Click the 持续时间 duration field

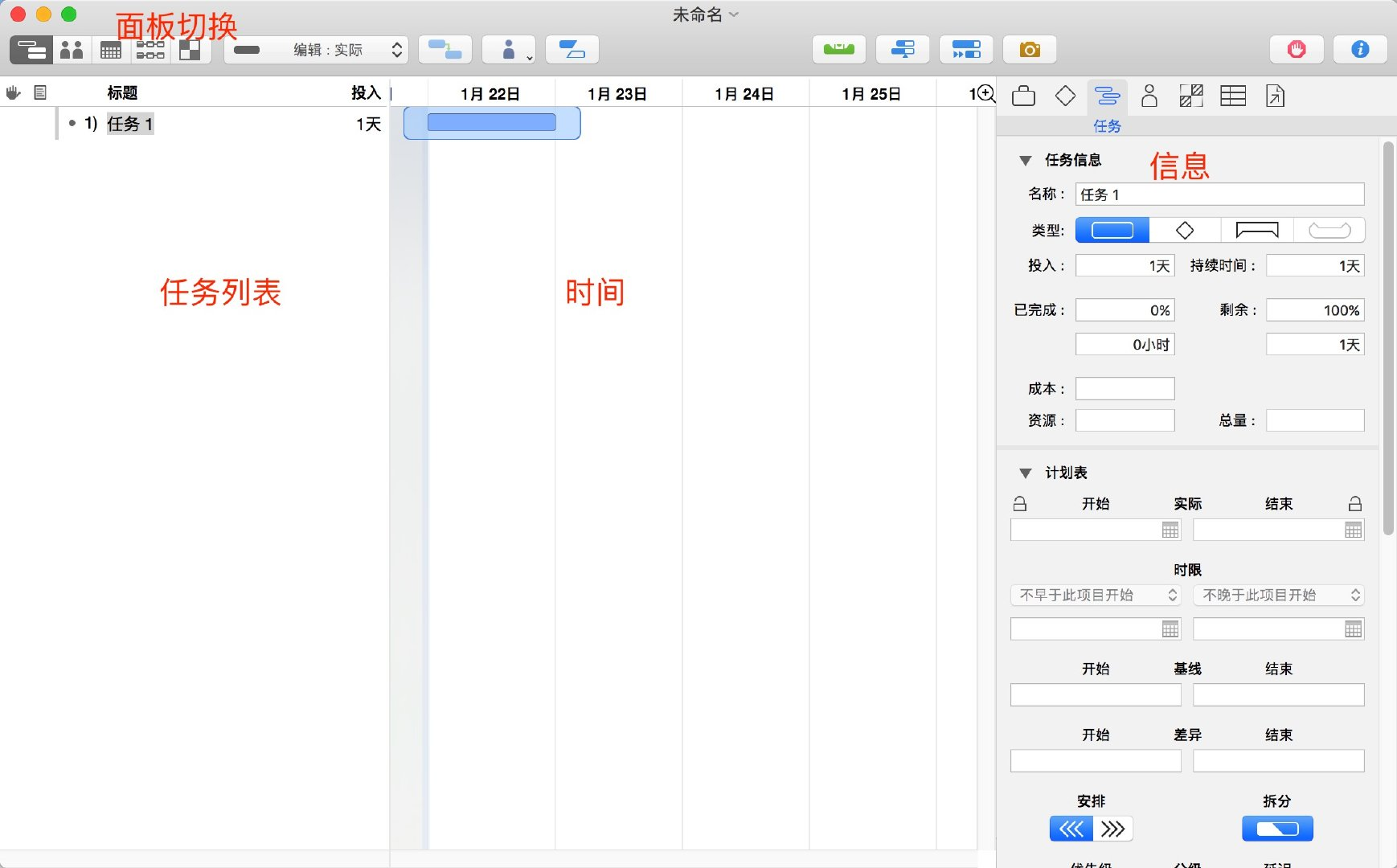pos(1316,266)
